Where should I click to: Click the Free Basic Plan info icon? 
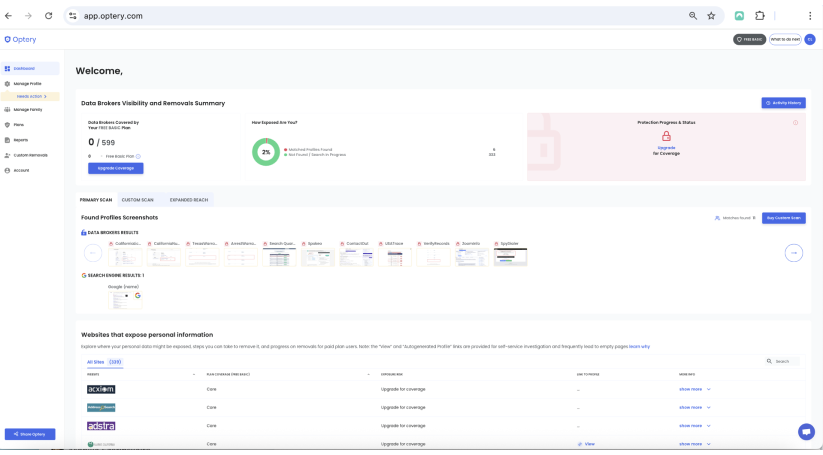coord(138,156)
